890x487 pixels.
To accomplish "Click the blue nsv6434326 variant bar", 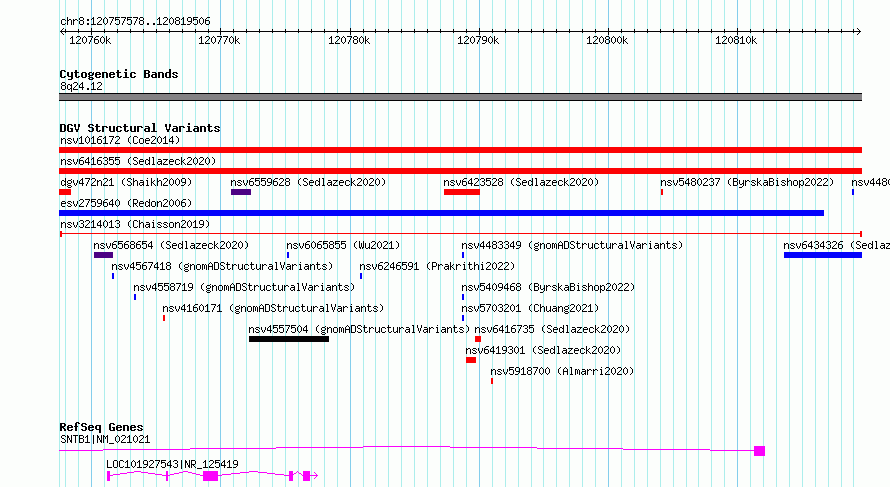I will 823,255.
